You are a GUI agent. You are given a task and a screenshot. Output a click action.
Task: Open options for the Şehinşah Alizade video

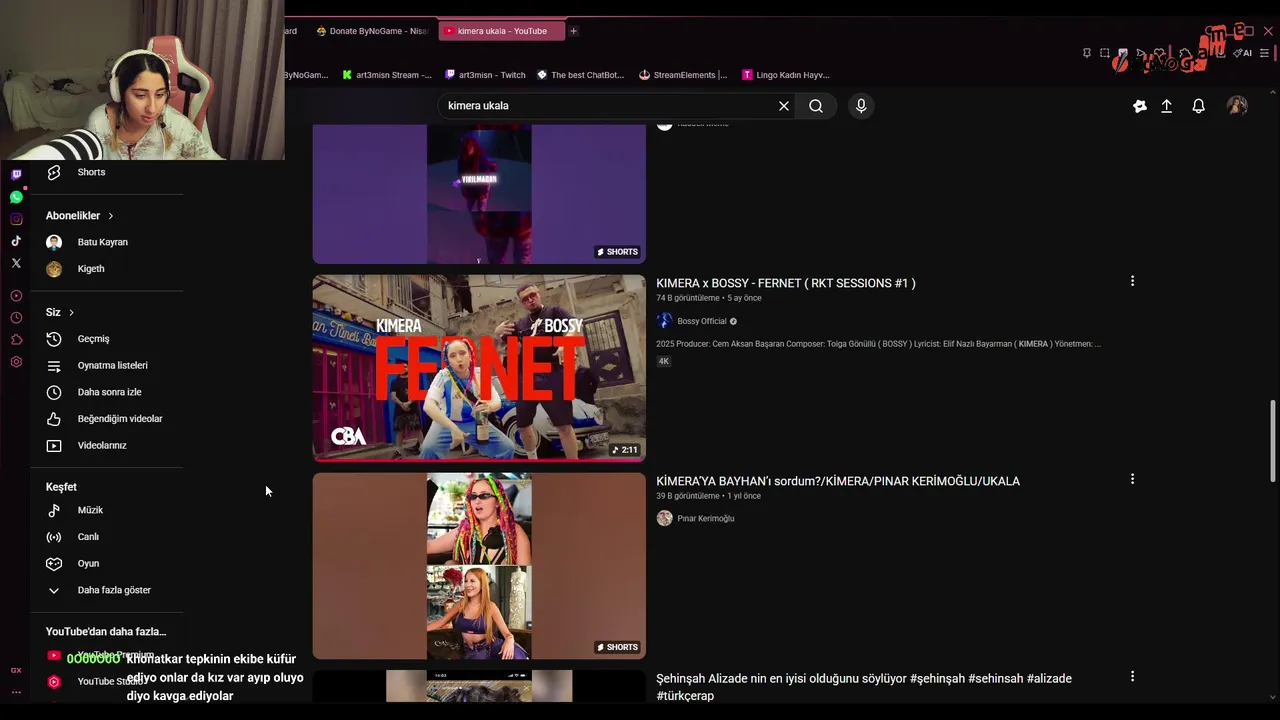coord(1132,676)
